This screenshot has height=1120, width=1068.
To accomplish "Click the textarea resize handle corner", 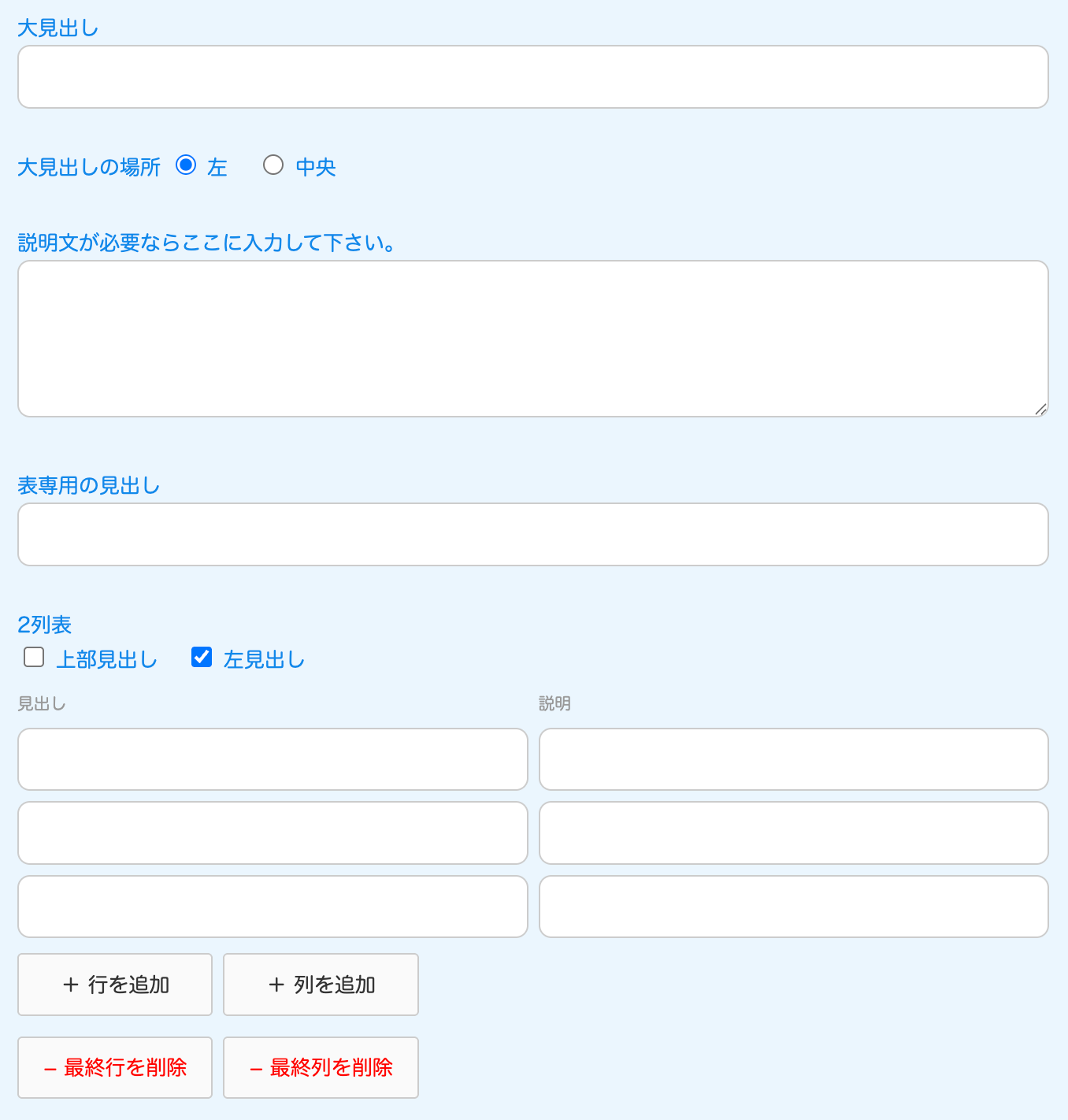I will click(1040, 409).
